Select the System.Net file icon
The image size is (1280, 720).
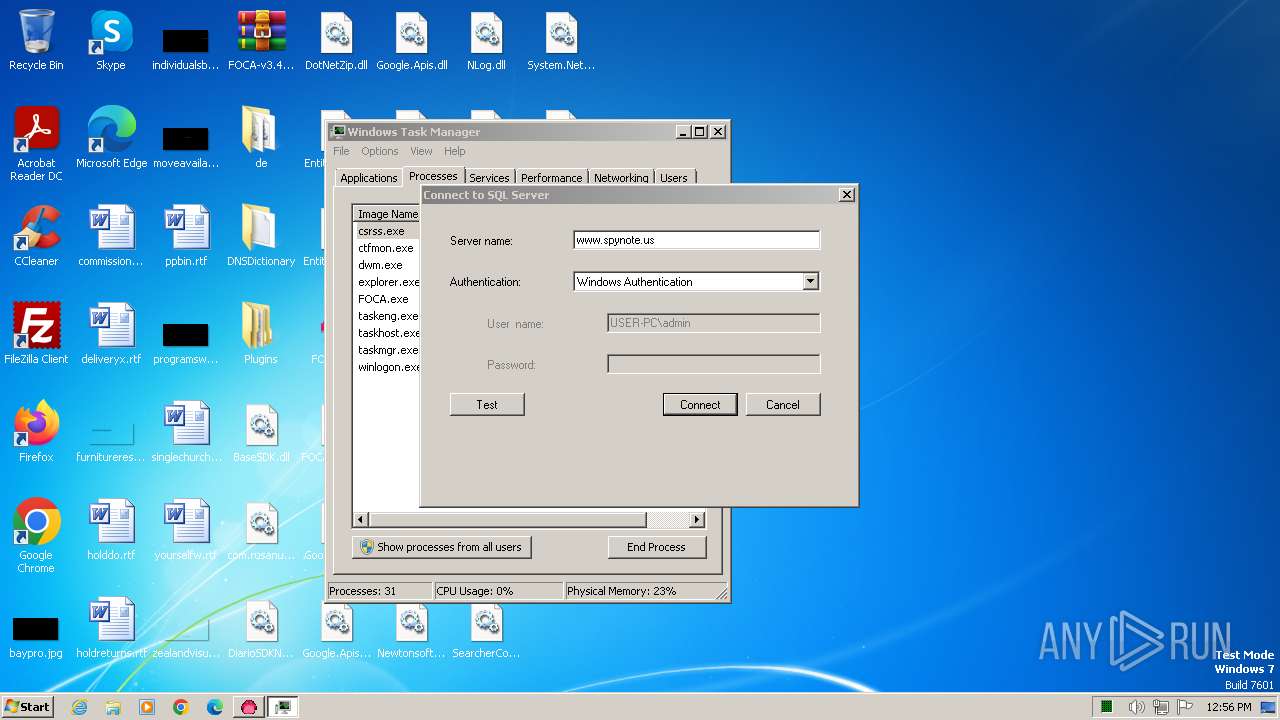pos(561,40)
